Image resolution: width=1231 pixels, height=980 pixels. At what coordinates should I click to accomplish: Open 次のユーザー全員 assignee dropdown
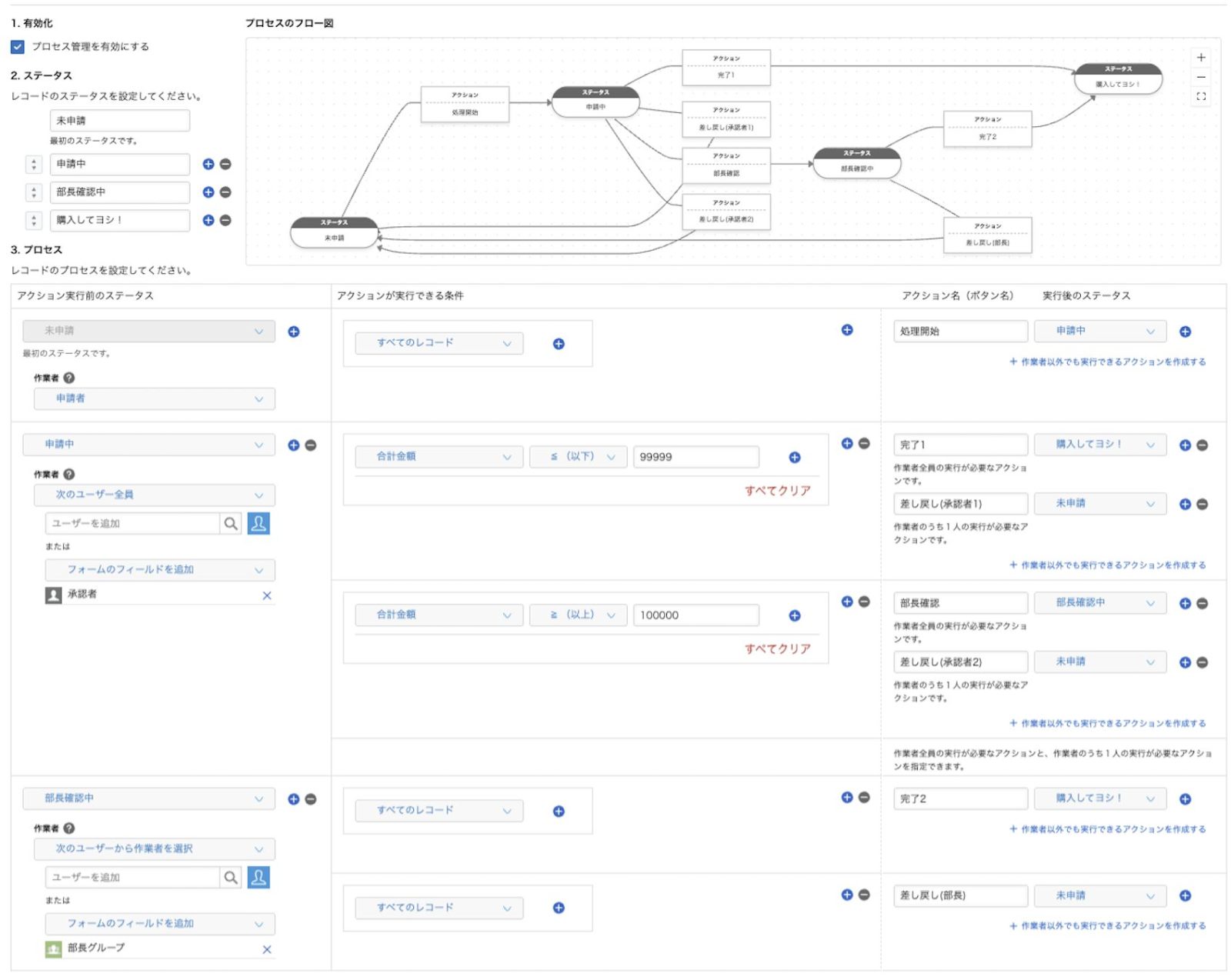154,495
